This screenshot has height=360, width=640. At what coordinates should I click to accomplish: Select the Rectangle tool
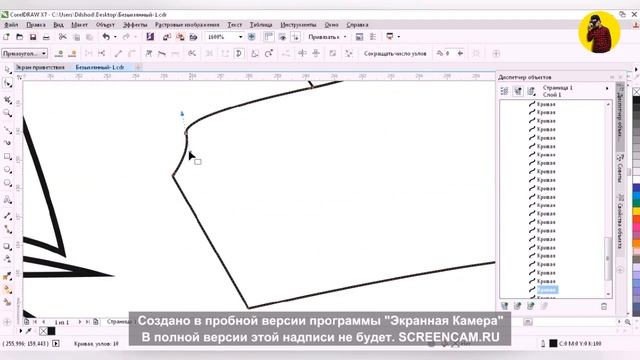[7, 157]
